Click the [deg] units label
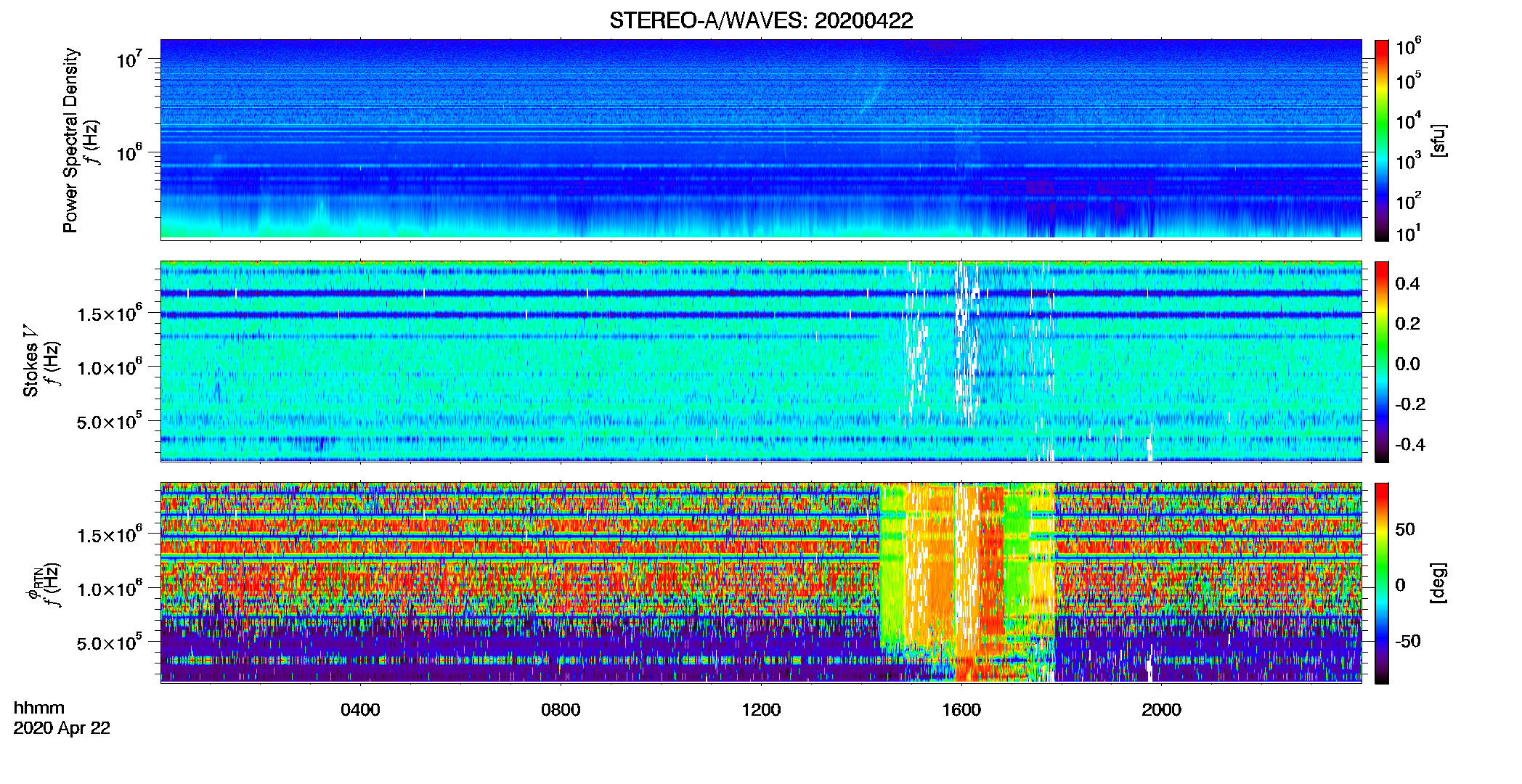Image resolution: width=1522 pixels, height=784 pixels. (x=1438, y=583)
